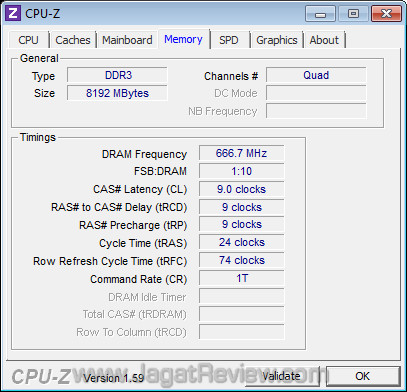Open the SPD tab
The height and width of the screenshot is (392, 407).
[x=229, y=40]
